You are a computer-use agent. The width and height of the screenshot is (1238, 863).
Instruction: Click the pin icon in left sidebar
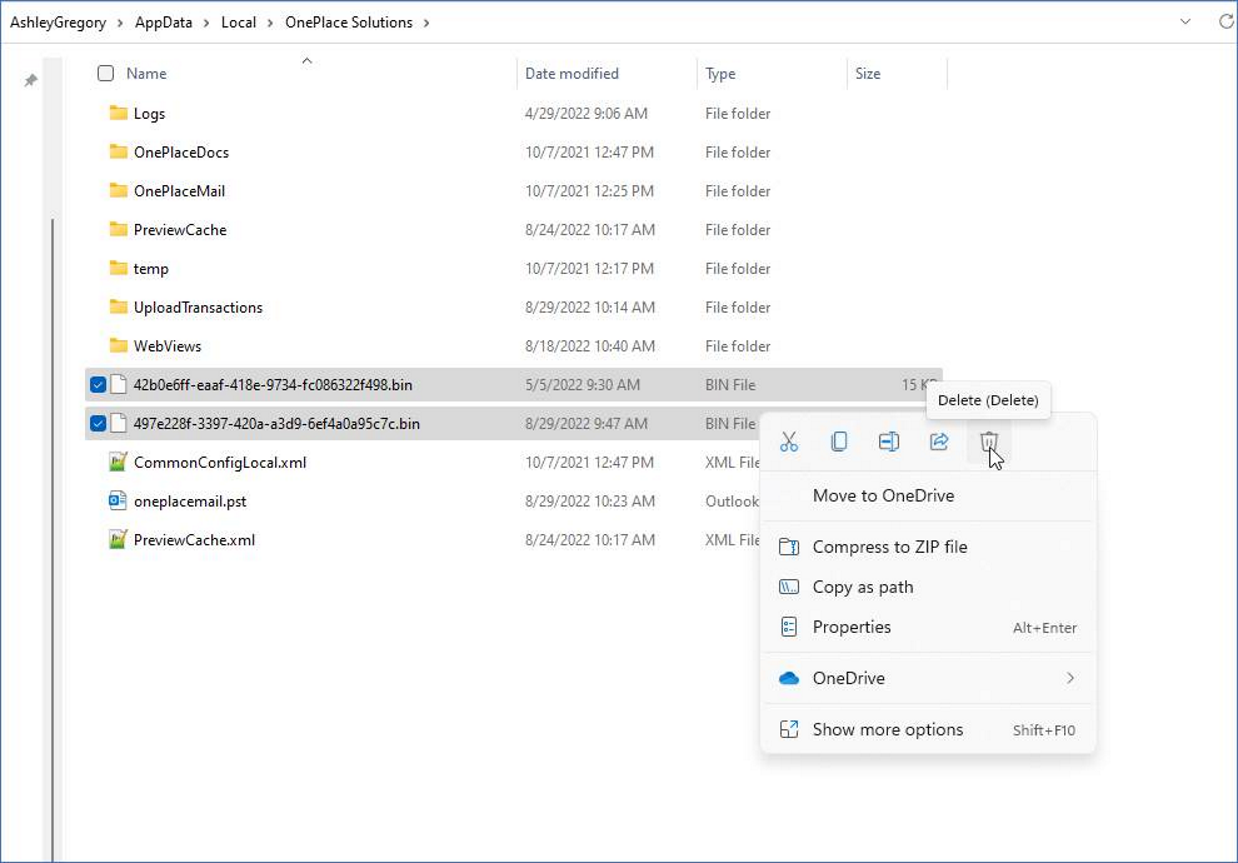(x=31, y=81)
